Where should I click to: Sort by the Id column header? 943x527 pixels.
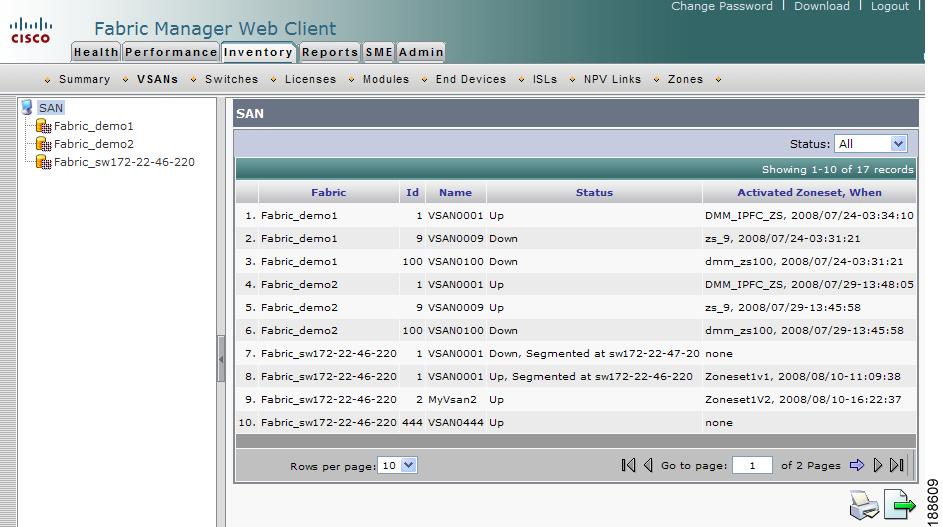pos(412,193)
